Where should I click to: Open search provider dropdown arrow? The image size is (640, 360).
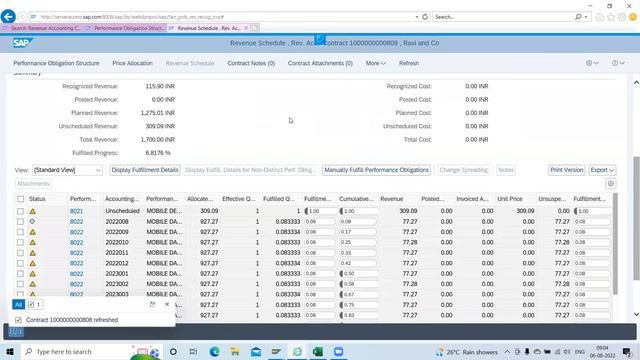click(x=586, y=17)
